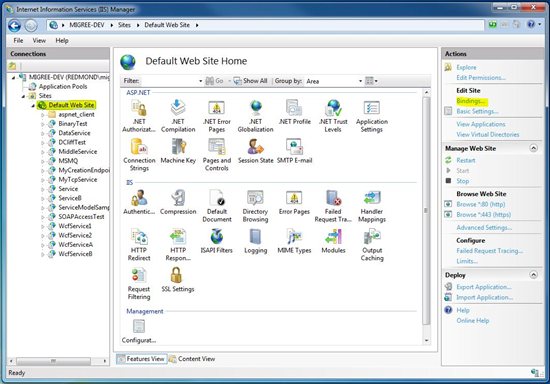Open Default Document feature
The width and height of the screenshot is (550, 384).
pos(217,206)
